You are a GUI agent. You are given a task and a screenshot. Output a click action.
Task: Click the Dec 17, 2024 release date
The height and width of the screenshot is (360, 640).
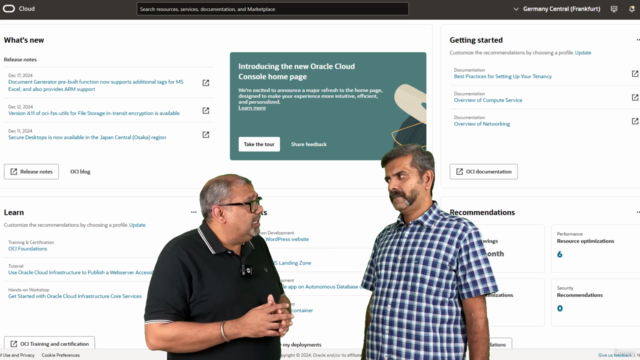tap(20, 76)
